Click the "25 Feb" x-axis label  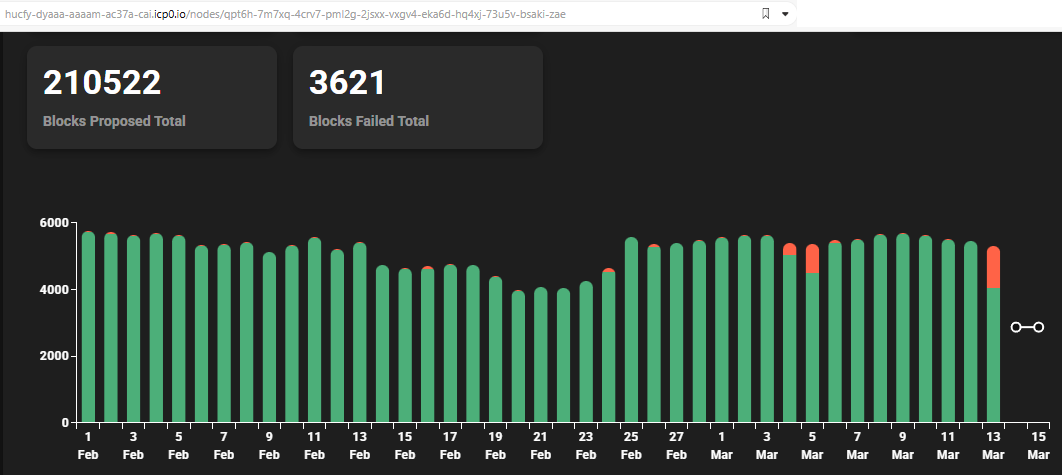[631, 445]
